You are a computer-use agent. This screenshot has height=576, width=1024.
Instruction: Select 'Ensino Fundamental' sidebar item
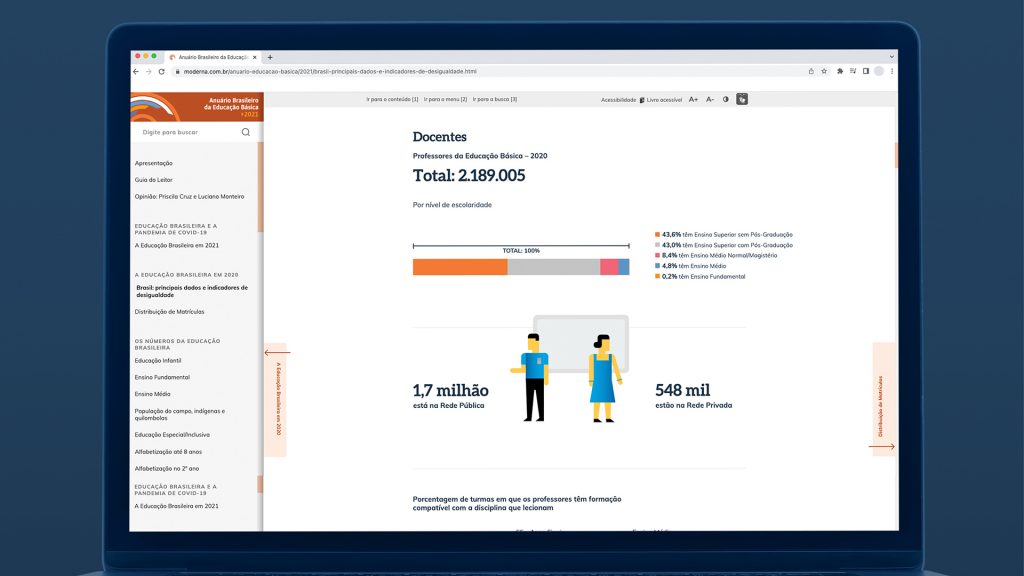pos(162,377)
